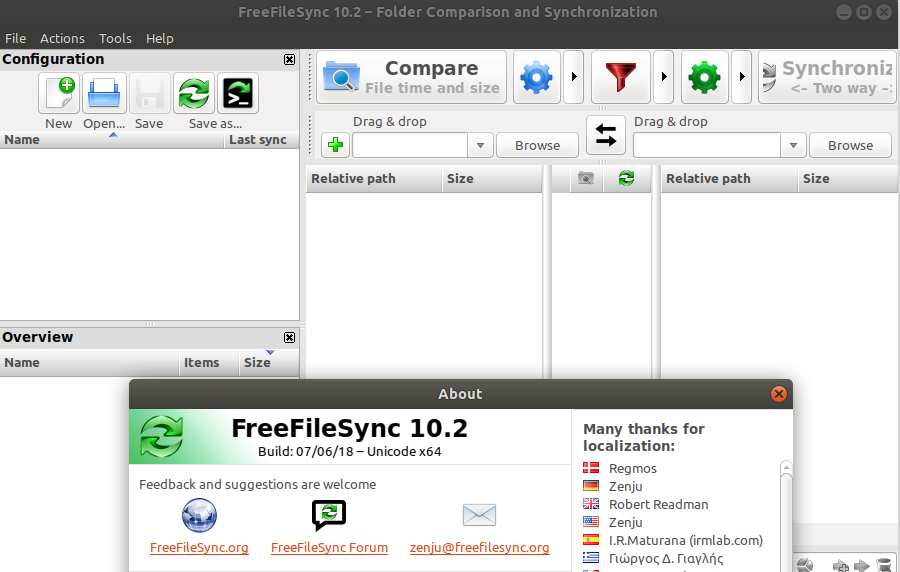900x572 pixels.
Task: Expand the right folder path dropdown
Action: [x=794, y=146]
